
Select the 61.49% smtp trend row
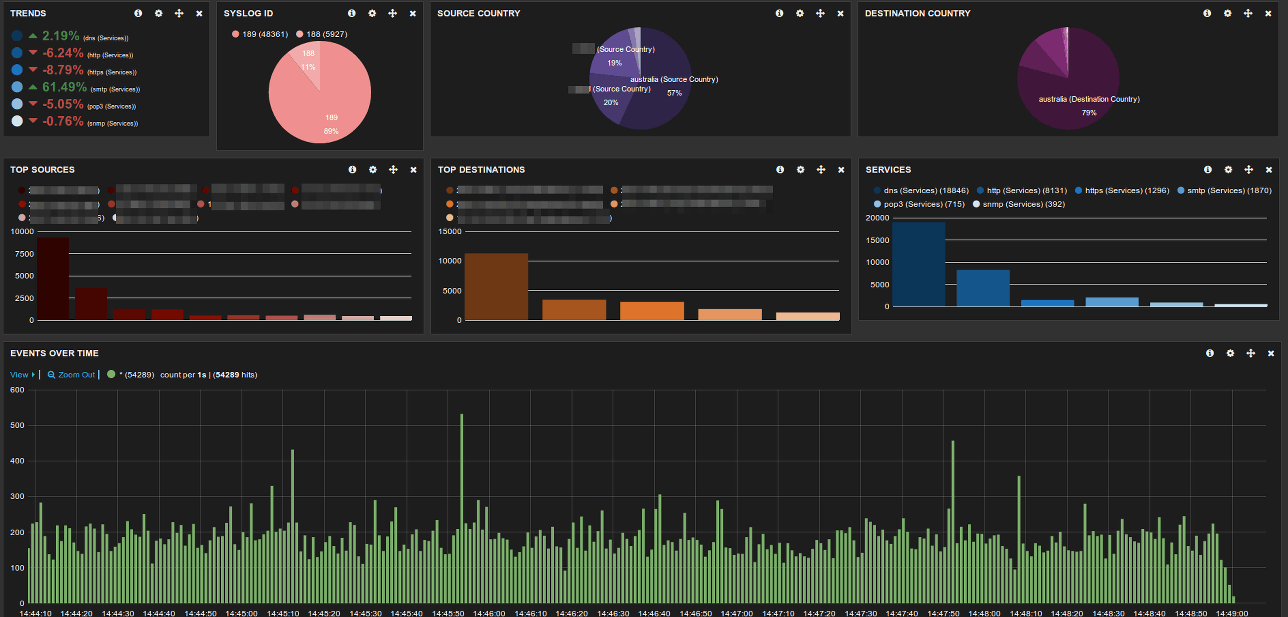point(77,87)
